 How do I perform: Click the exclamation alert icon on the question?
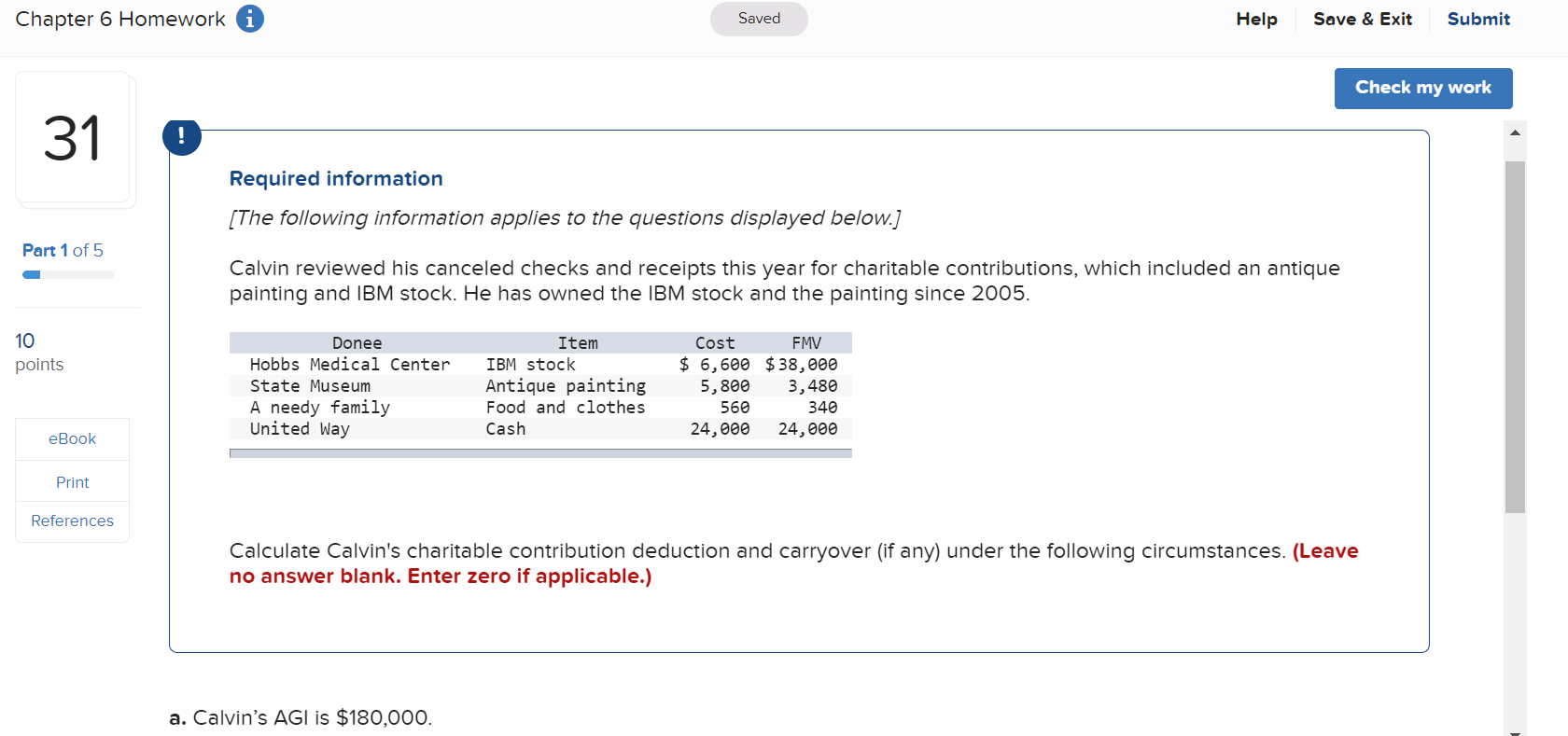coord(182,136)
